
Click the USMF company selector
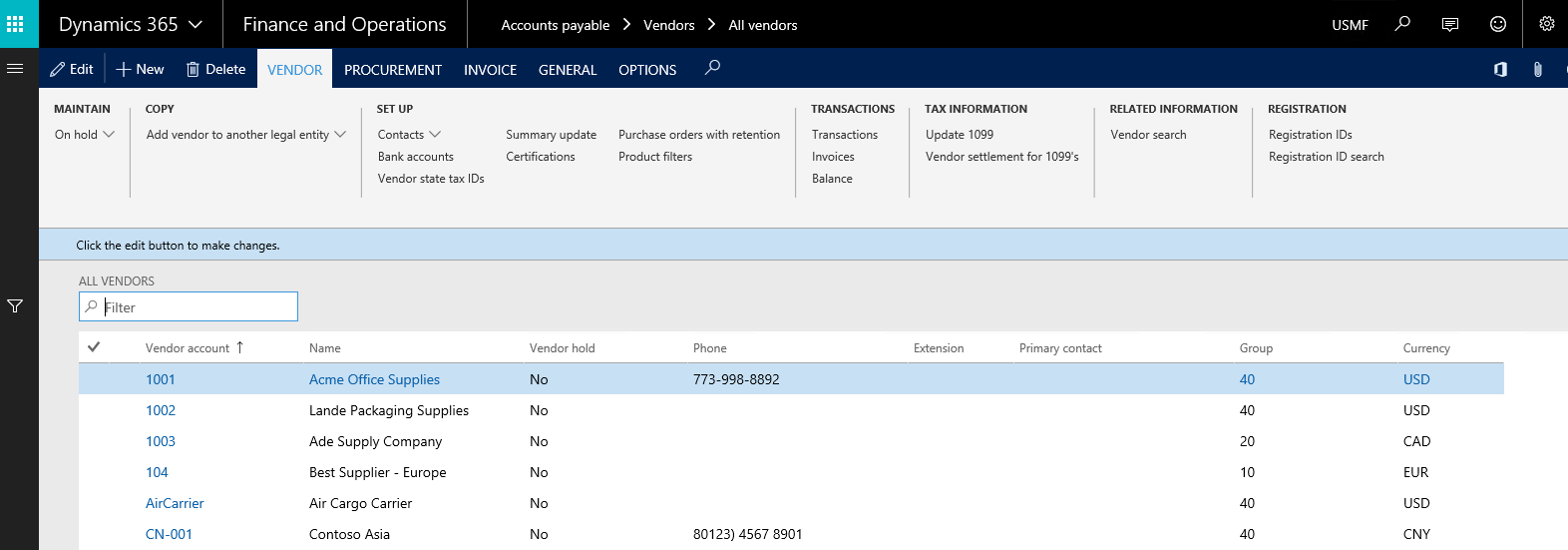[1351, 25]
